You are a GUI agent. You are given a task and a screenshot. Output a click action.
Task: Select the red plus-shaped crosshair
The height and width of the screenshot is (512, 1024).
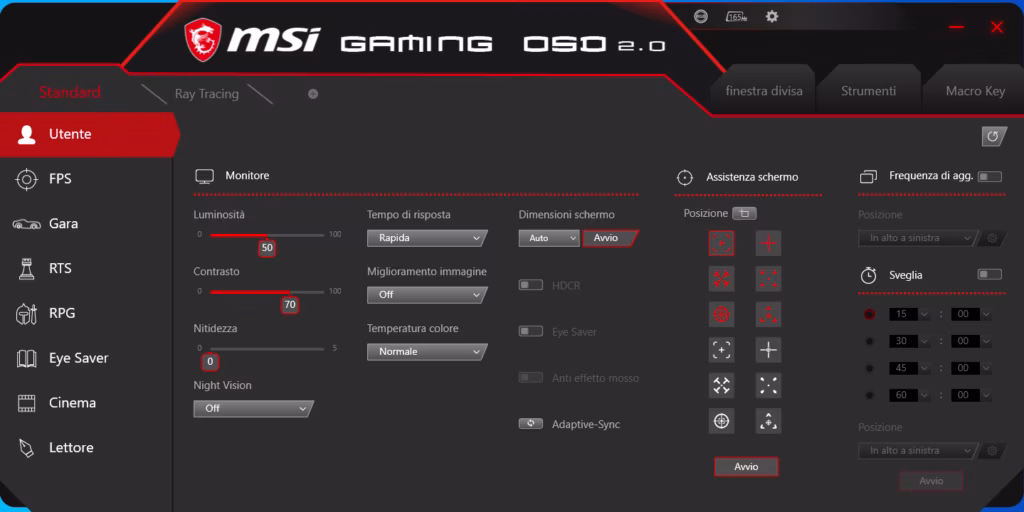tap(769, 244)
